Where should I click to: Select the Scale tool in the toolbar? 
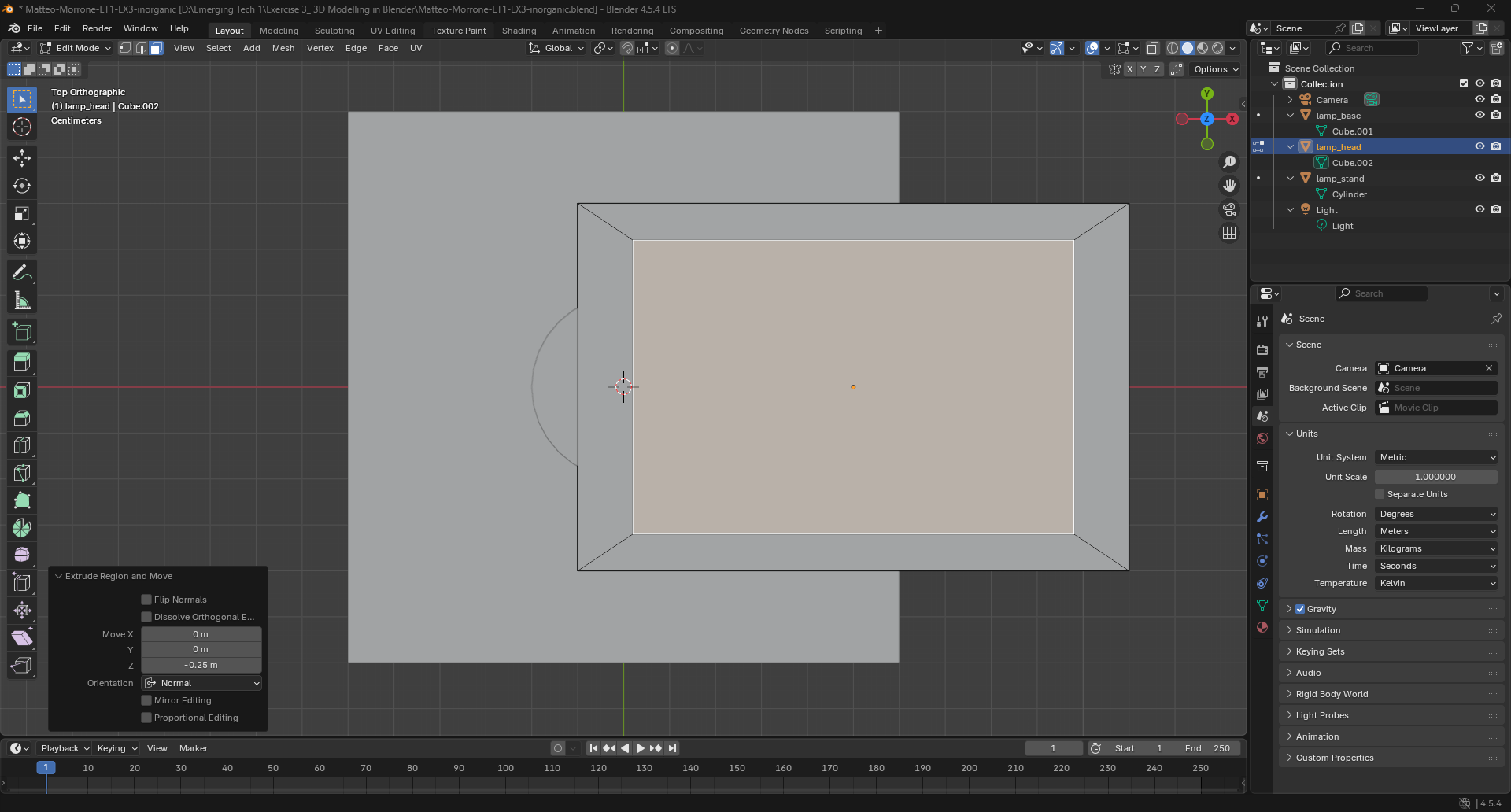pyautogui.click(x=22, y=213)
